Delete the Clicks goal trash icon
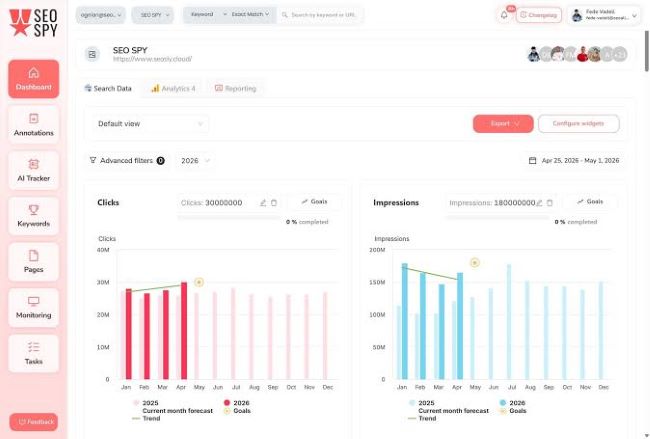This screenshot has height=439, width=650. point(274,203)
